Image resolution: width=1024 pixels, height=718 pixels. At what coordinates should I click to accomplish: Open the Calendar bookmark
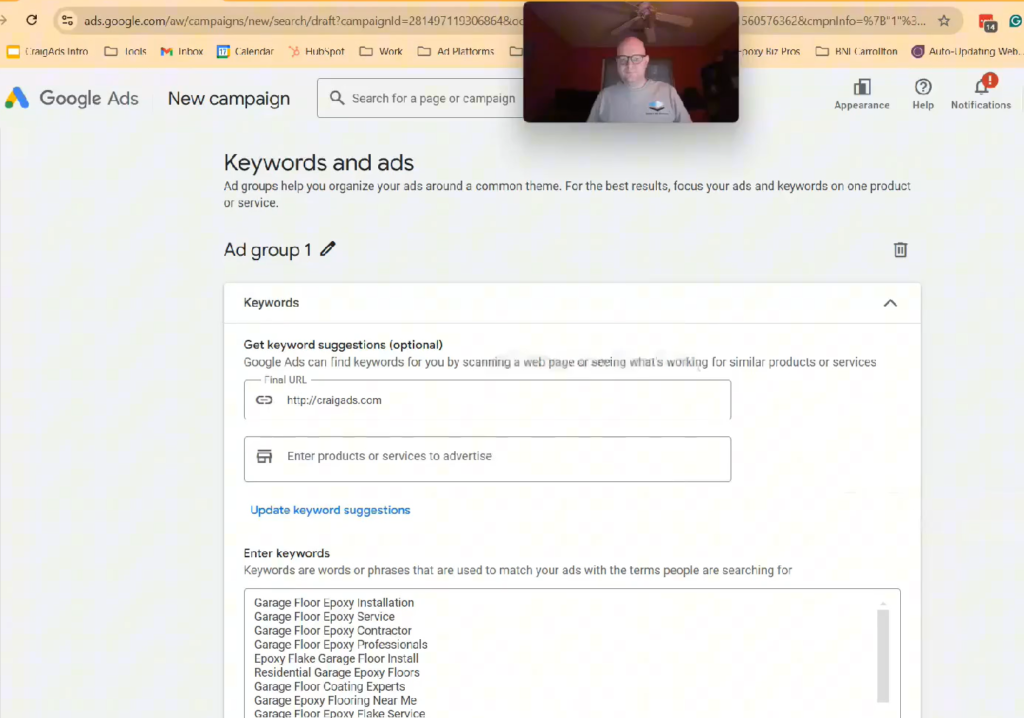click(245, 51)
